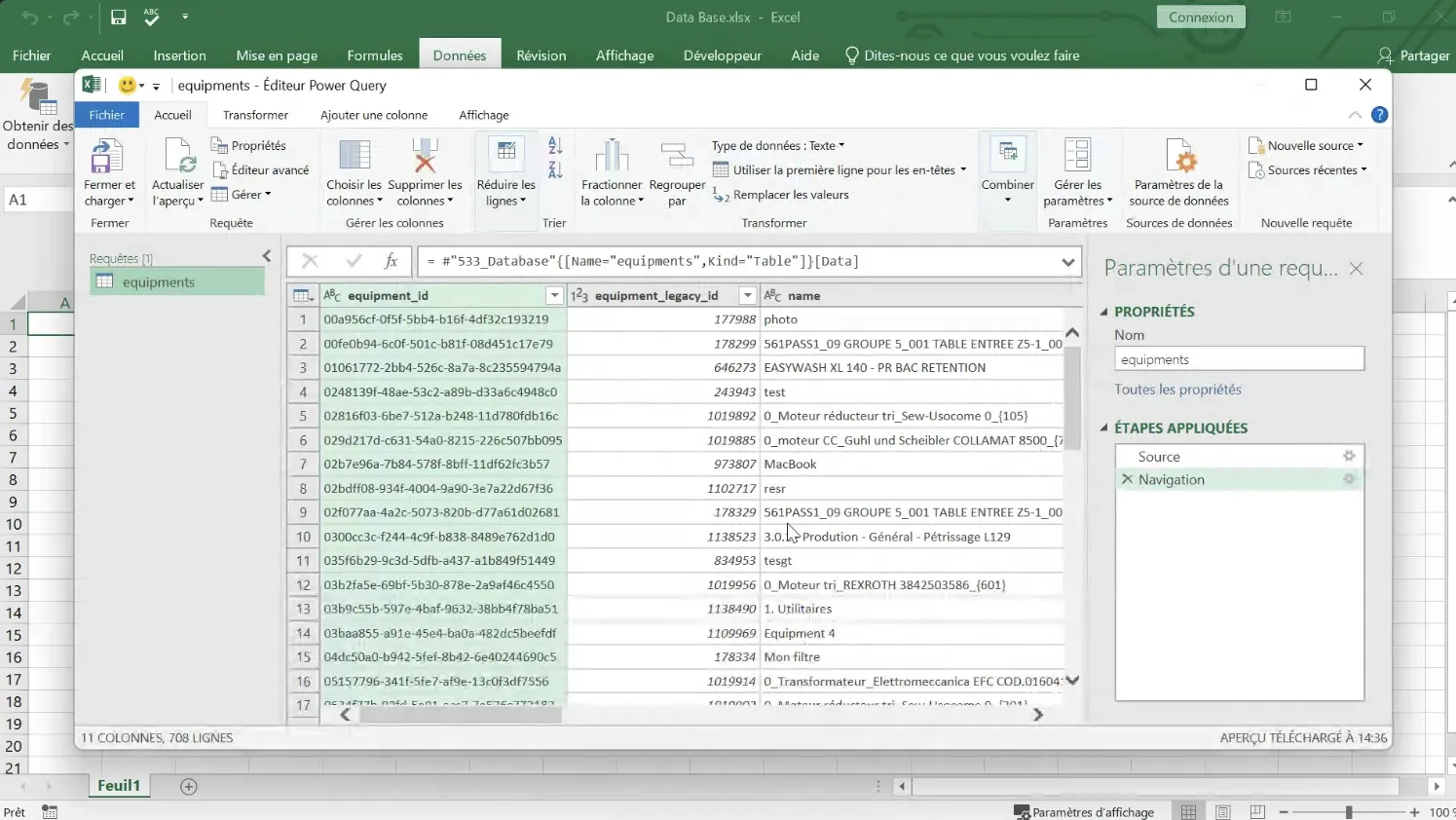Screen dimensions: 1456x820
Task: Click Actualiser l'aperçu icon
Action: coord(181,156)
